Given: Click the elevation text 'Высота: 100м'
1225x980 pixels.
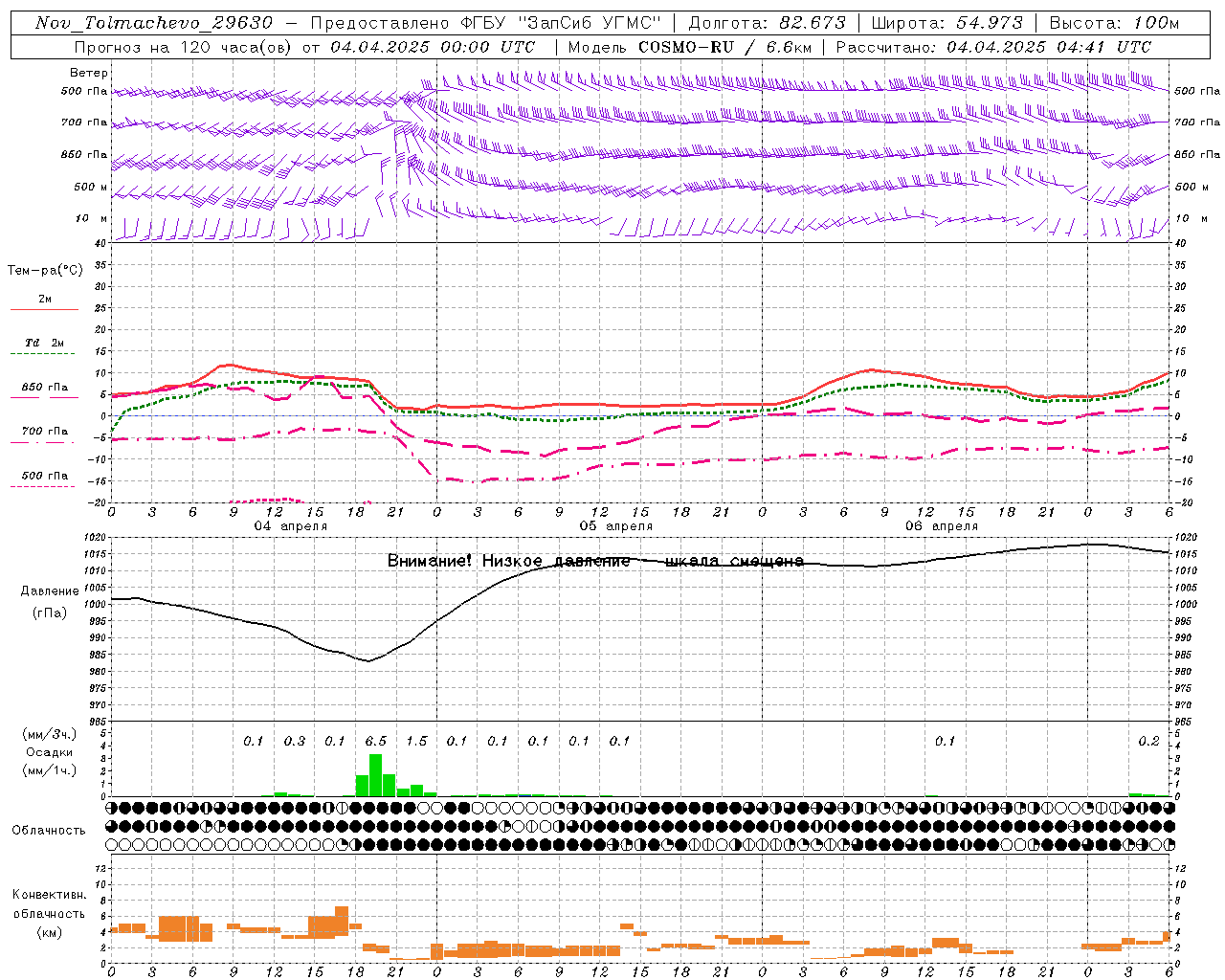Looking at the screenshot, I should (1114, 23).
